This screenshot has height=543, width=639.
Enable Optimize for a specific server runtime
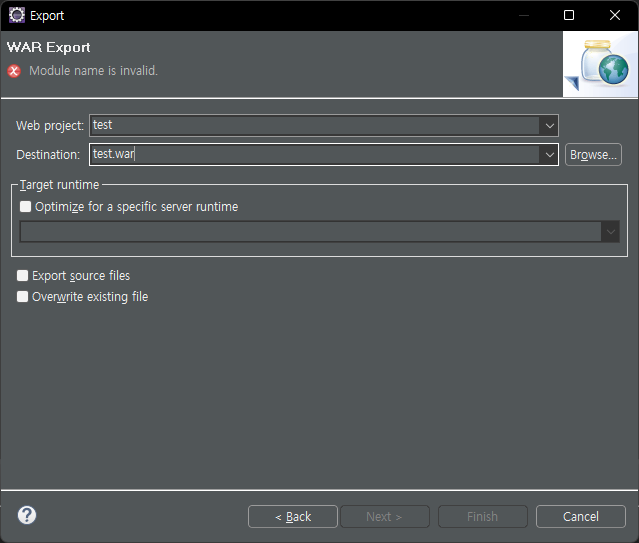25,207
